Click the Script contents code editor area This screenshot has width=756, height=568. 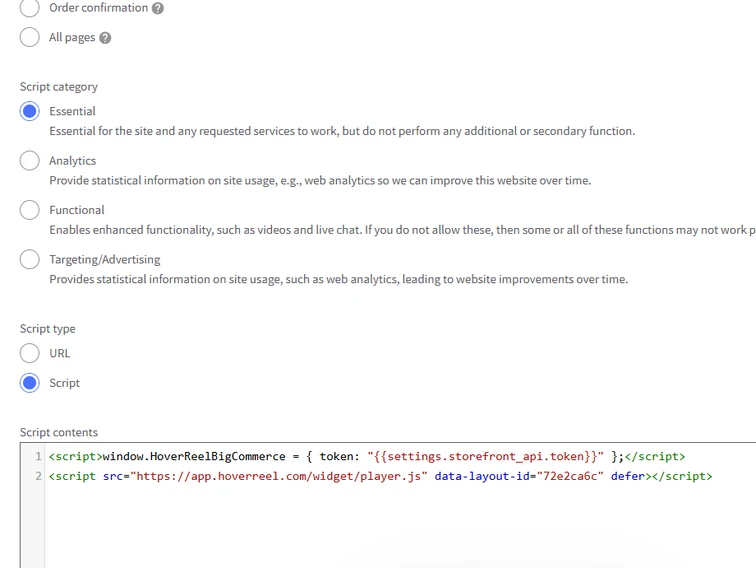[388, 505]
